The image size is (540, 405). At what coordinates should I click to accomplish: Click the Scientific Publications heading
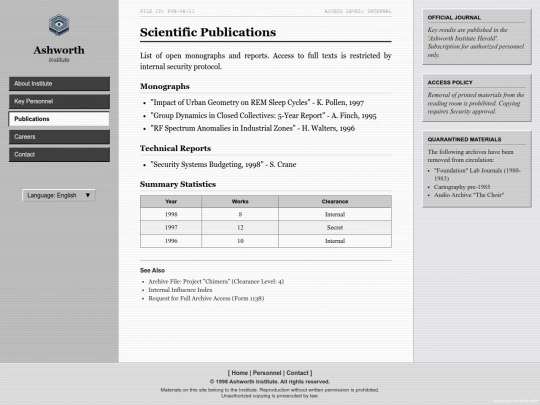208,32
